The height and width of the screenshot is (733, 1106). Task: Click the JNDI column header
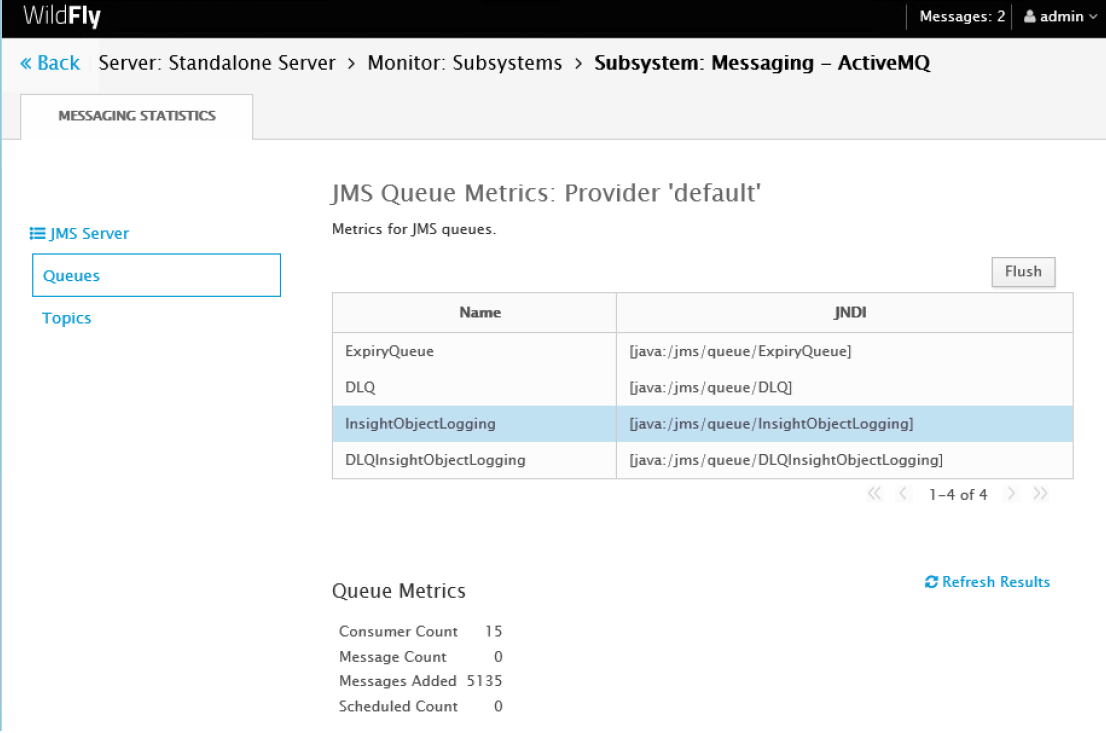[x=849, y=312]
